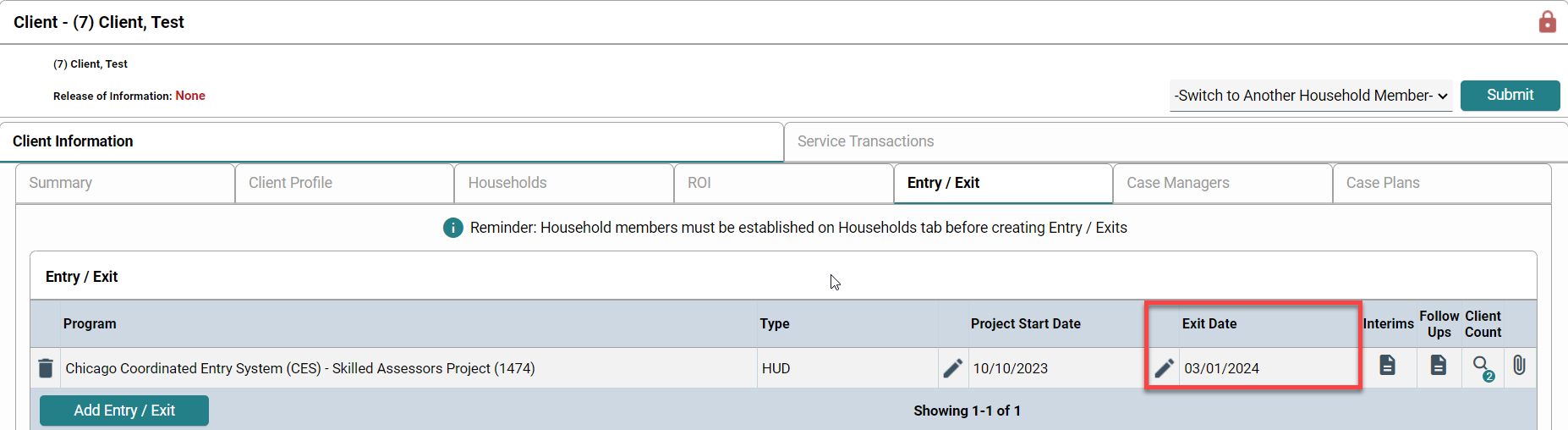Click the Chicago Coordinated Entry System program row
Screen dimensions: 1568x430
(300, 368)
